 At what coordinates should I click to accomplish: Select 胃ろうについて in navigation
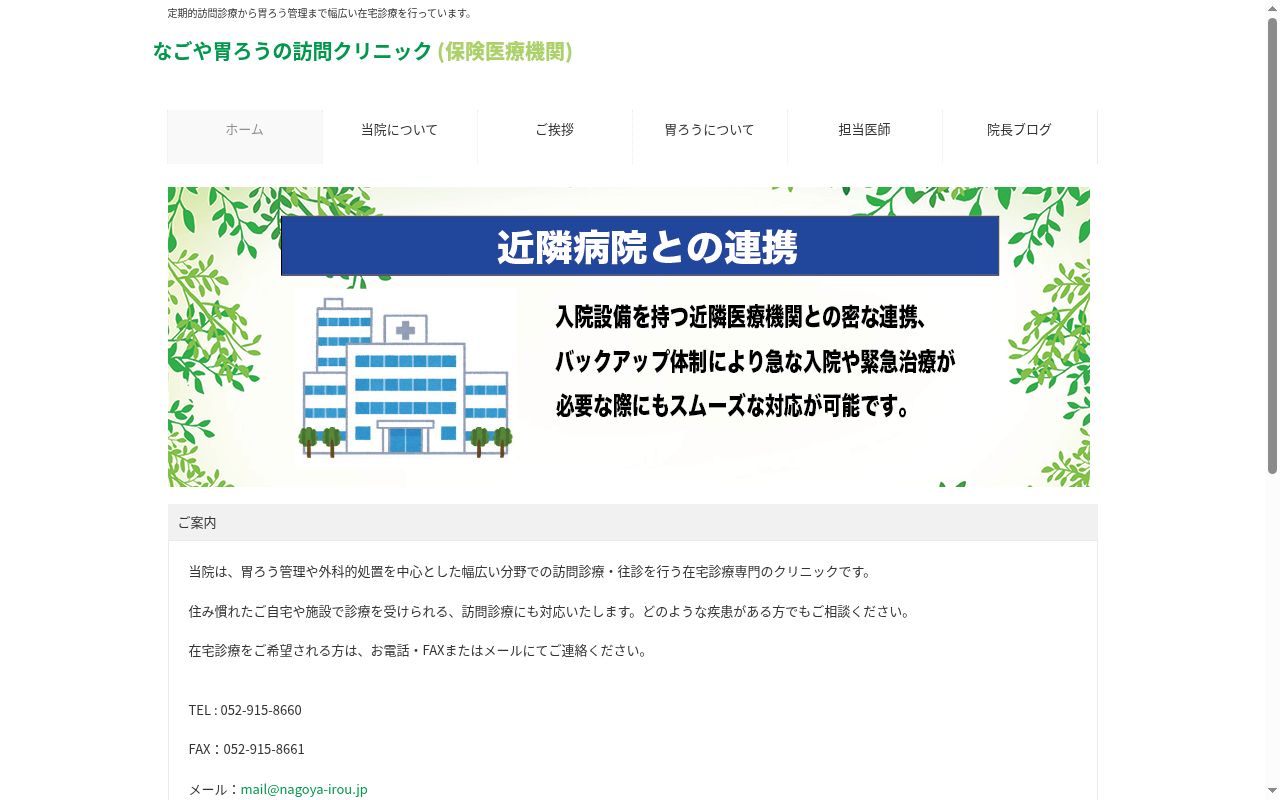pyautogui.click(x=710, y=137)
